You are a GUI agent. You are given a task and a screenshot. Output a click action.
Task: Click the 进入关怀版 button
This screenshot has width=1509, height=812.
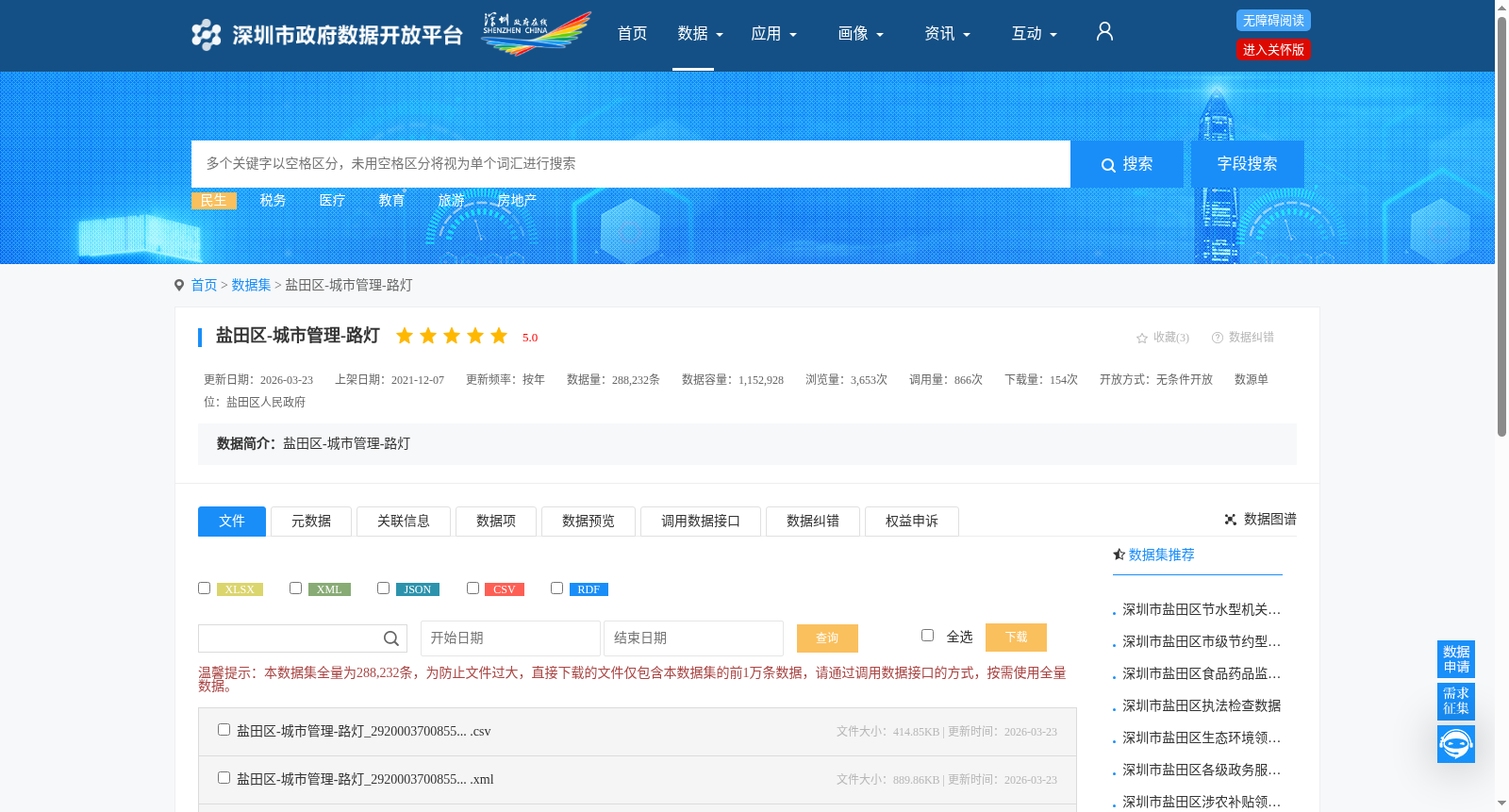[x=1273, y=50]
